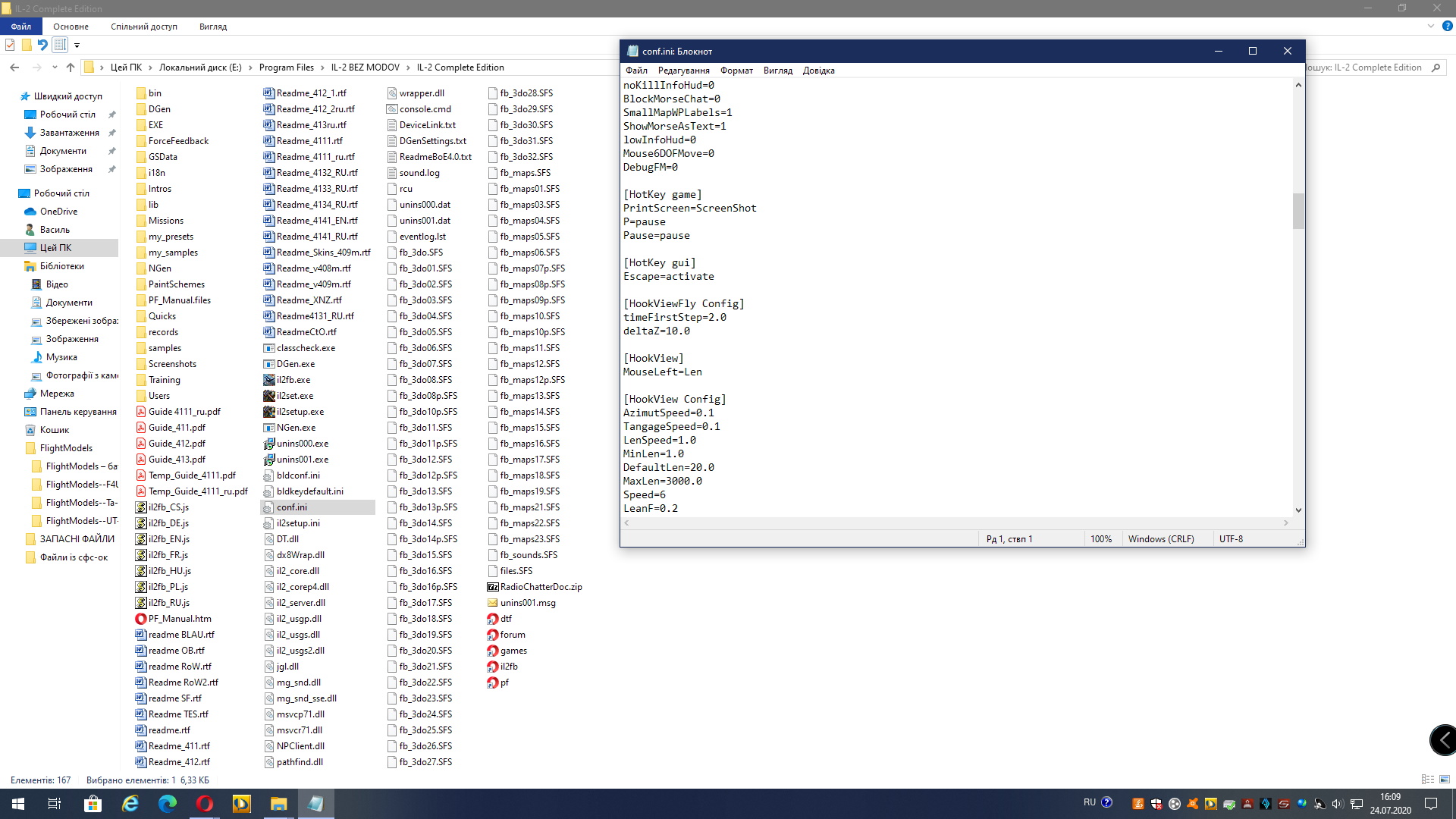Click the Notepad vertical scrollbar thumb
This screenshot has height=819, width=1456.
[x=1298, y=211]
